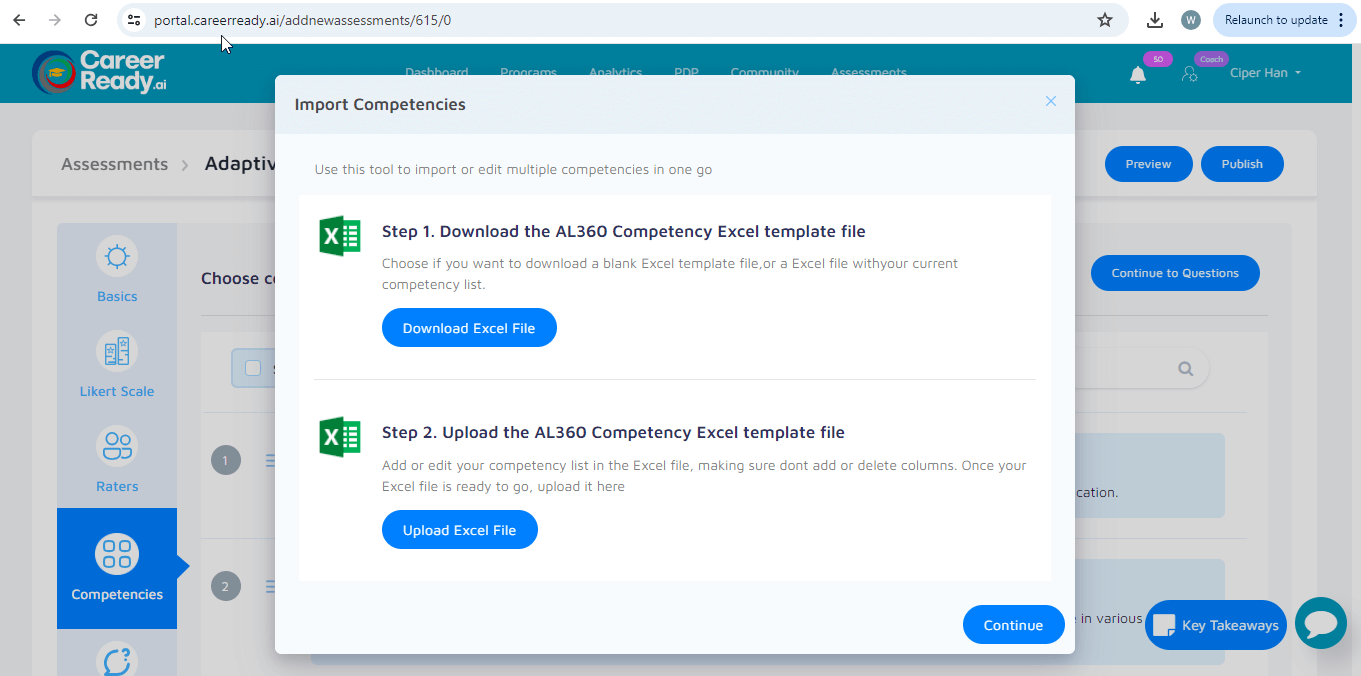The image size is (1361, 676).
Task: Click the Basics sidebar icon
Action: click(117, 257)
